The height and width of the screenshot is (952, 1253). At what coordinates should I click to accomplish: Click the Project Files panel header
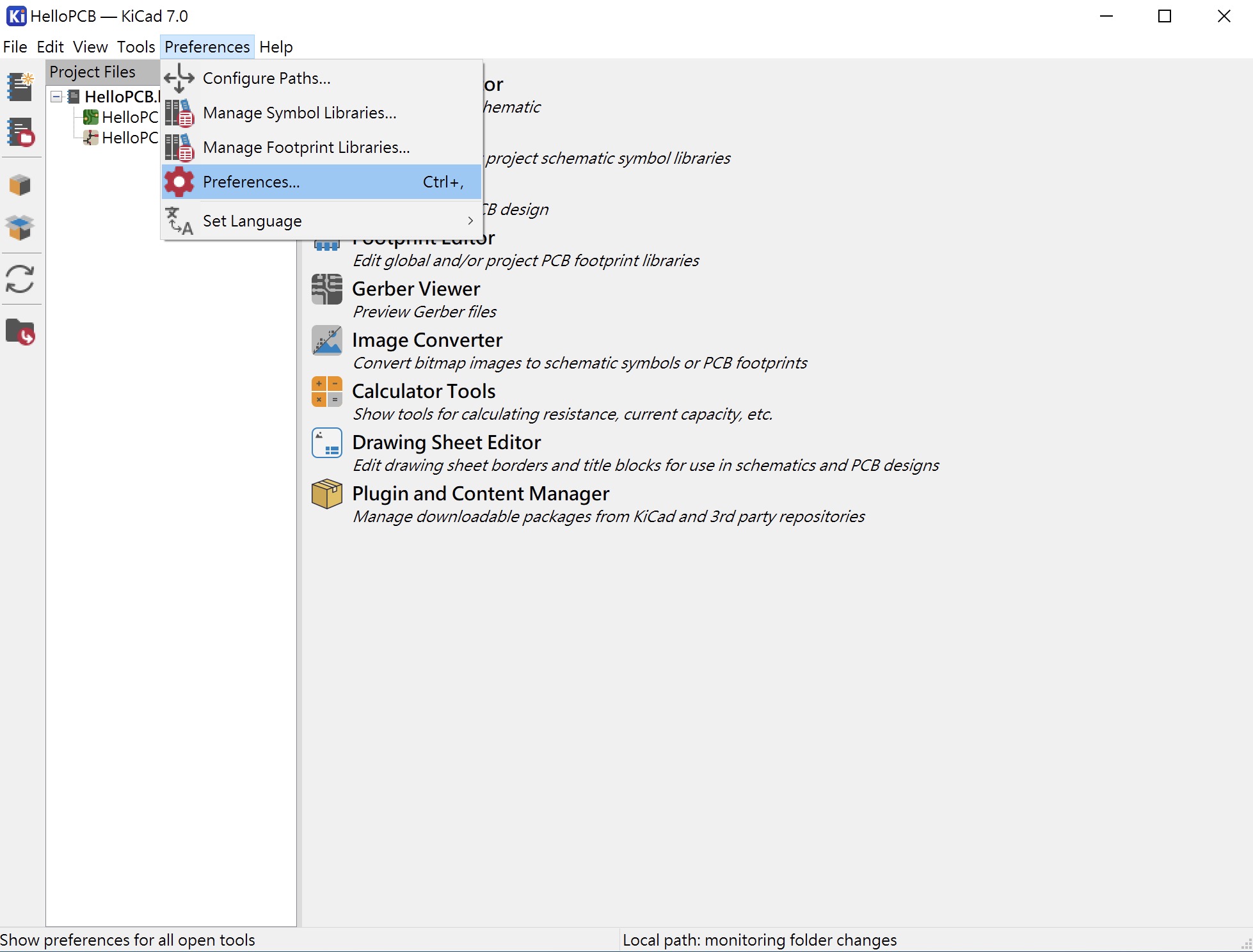point(102,72)
